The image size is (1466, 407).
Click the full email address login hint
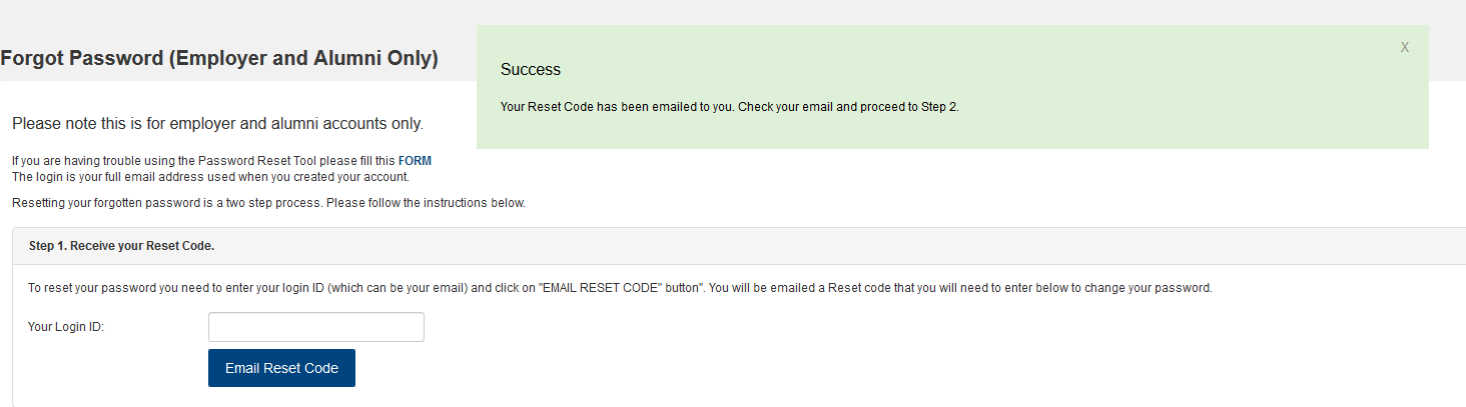click(x=210, y=177)
